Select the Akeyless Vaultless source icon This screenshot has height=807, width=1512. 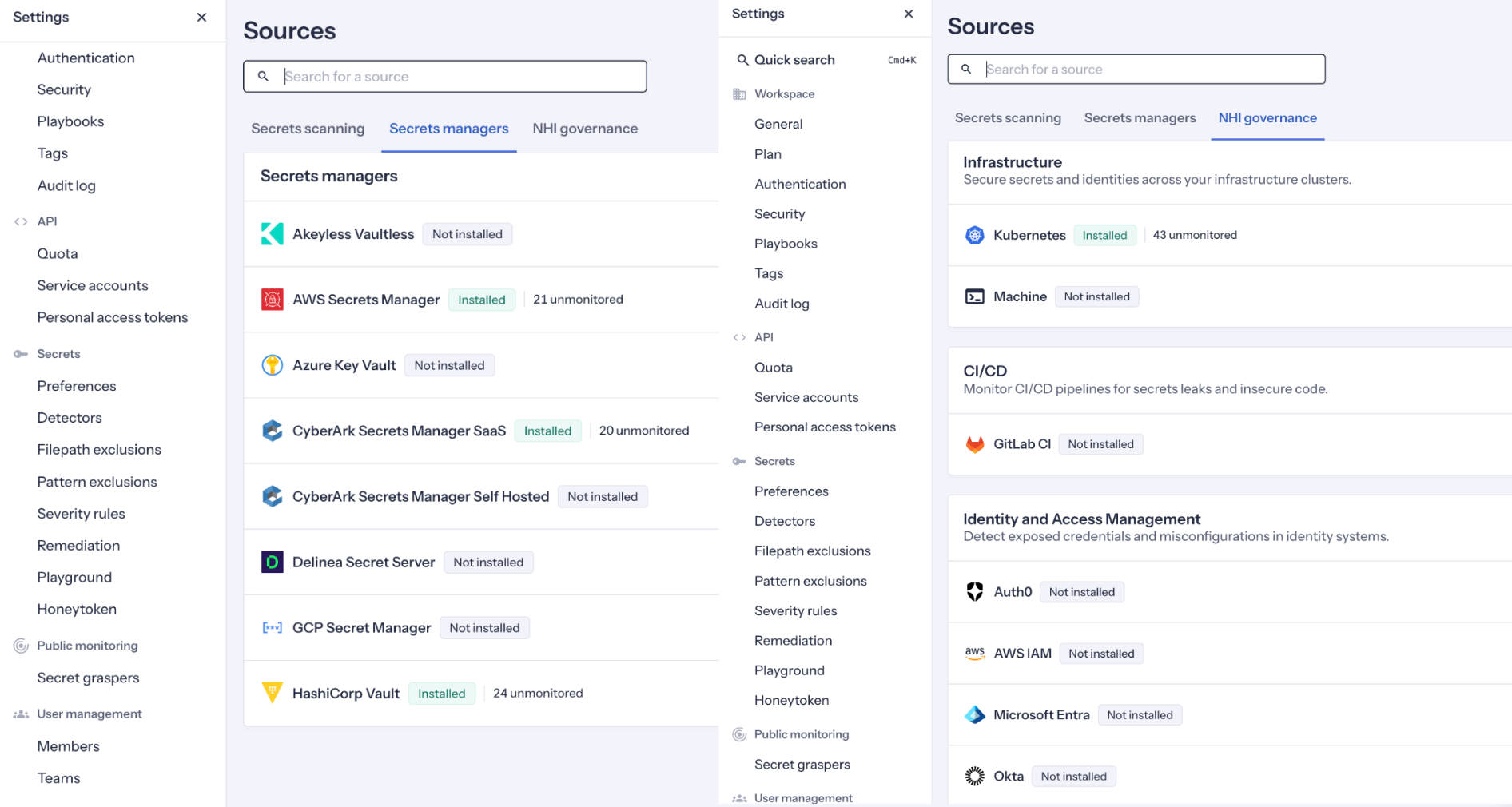[x=272, y=233]
